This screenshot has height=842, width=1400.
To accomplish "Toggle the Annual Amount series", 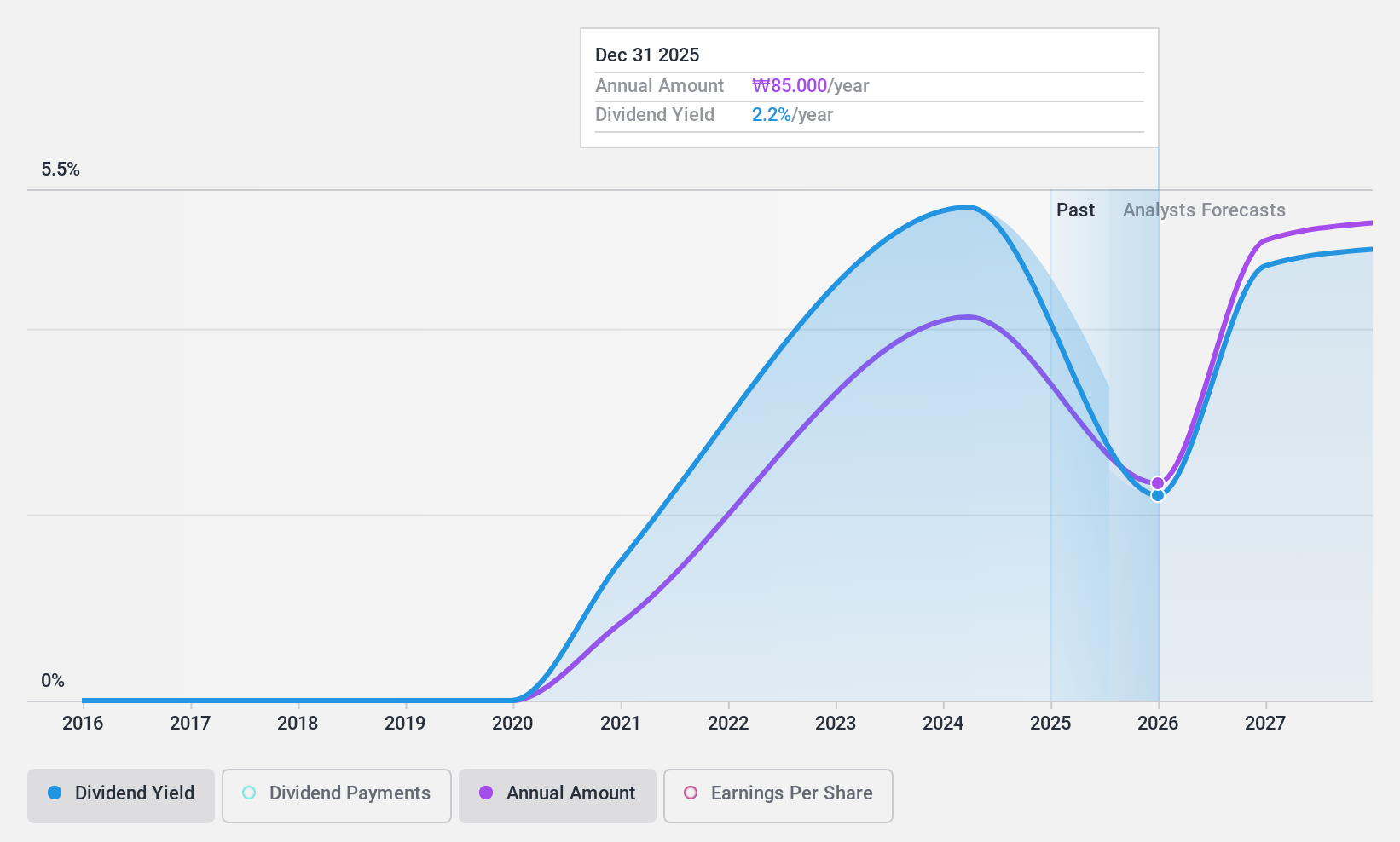I will [x=558, y=796].
